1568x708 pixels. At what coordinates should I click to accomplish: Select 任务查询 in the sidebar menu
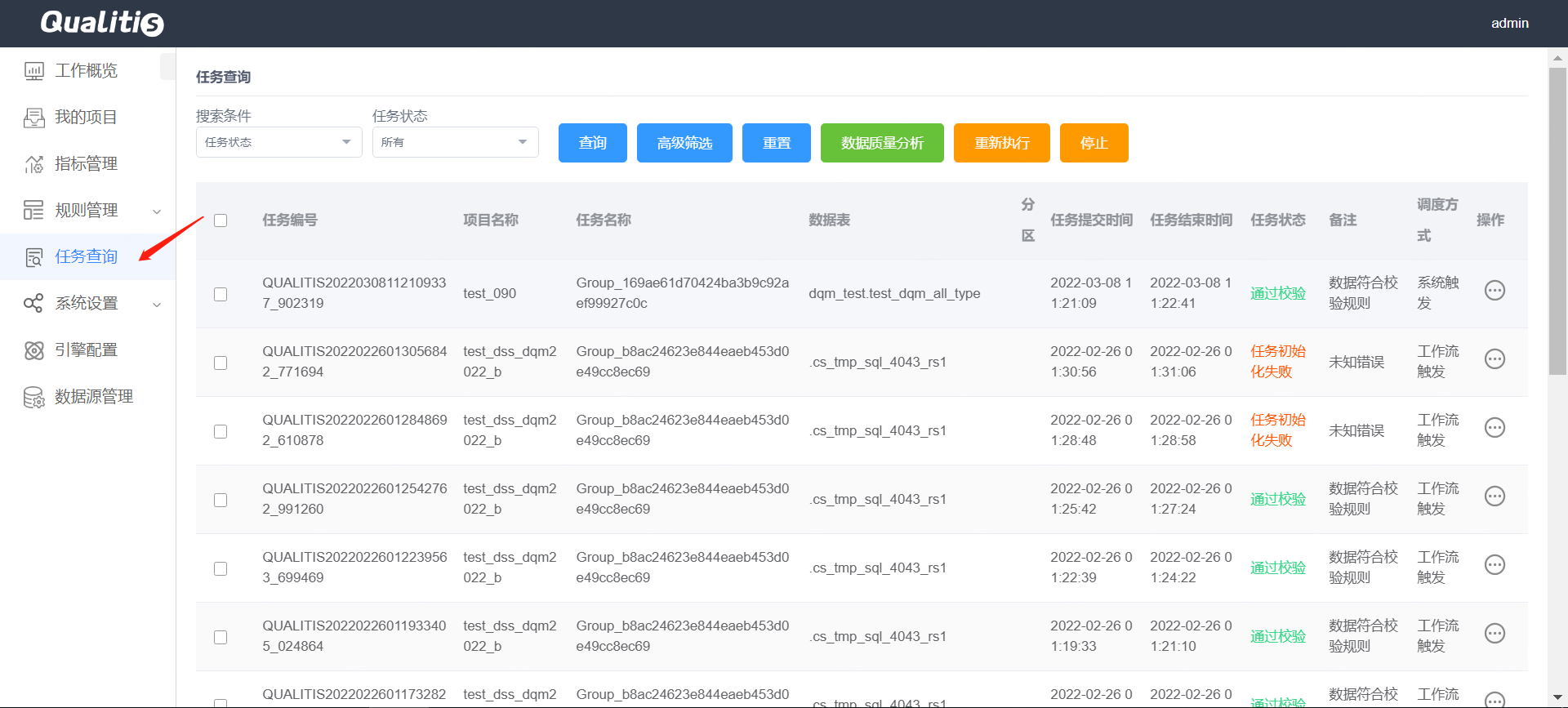[x=86, y=256]
